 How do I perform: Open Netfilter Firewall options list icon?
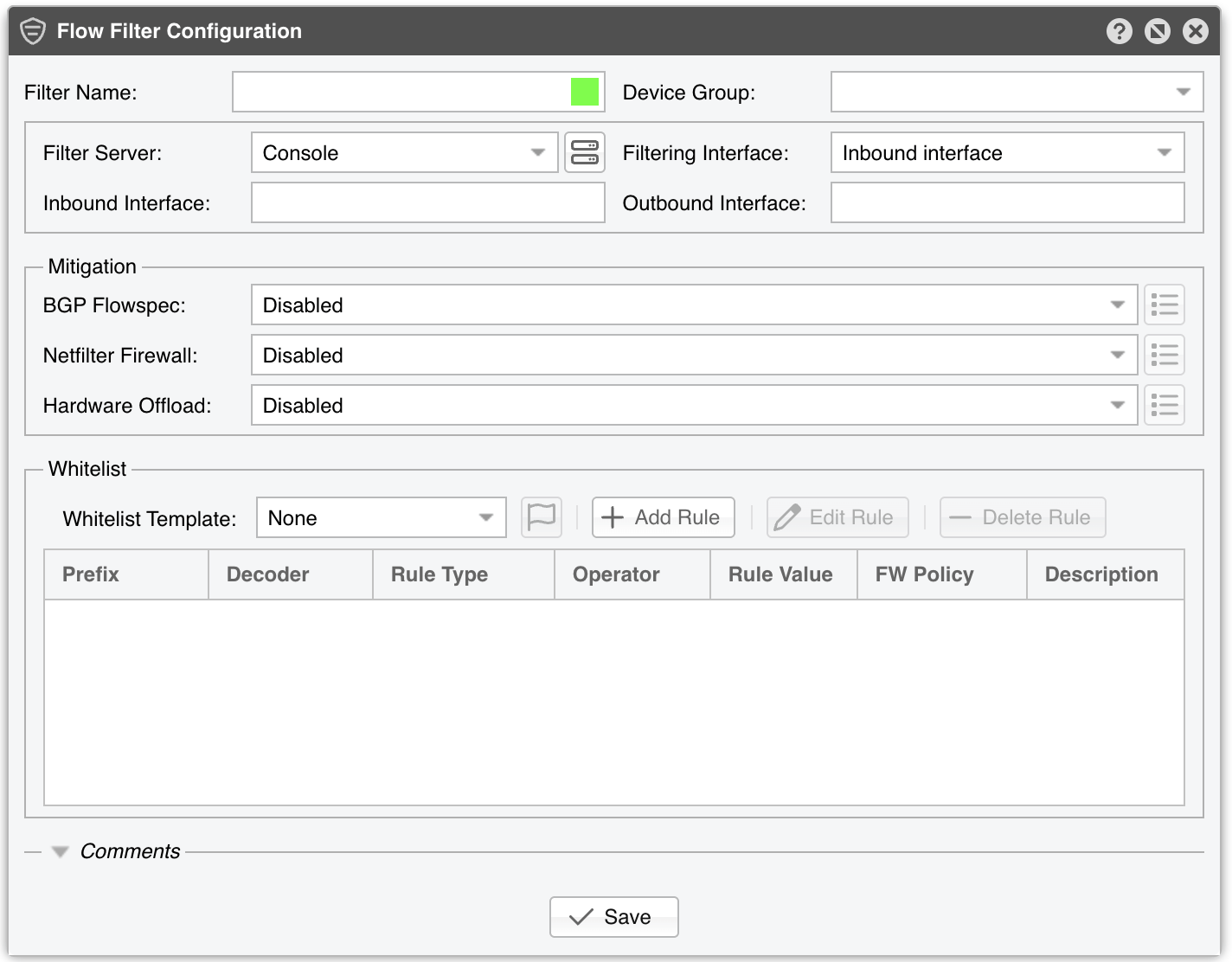1165,355
